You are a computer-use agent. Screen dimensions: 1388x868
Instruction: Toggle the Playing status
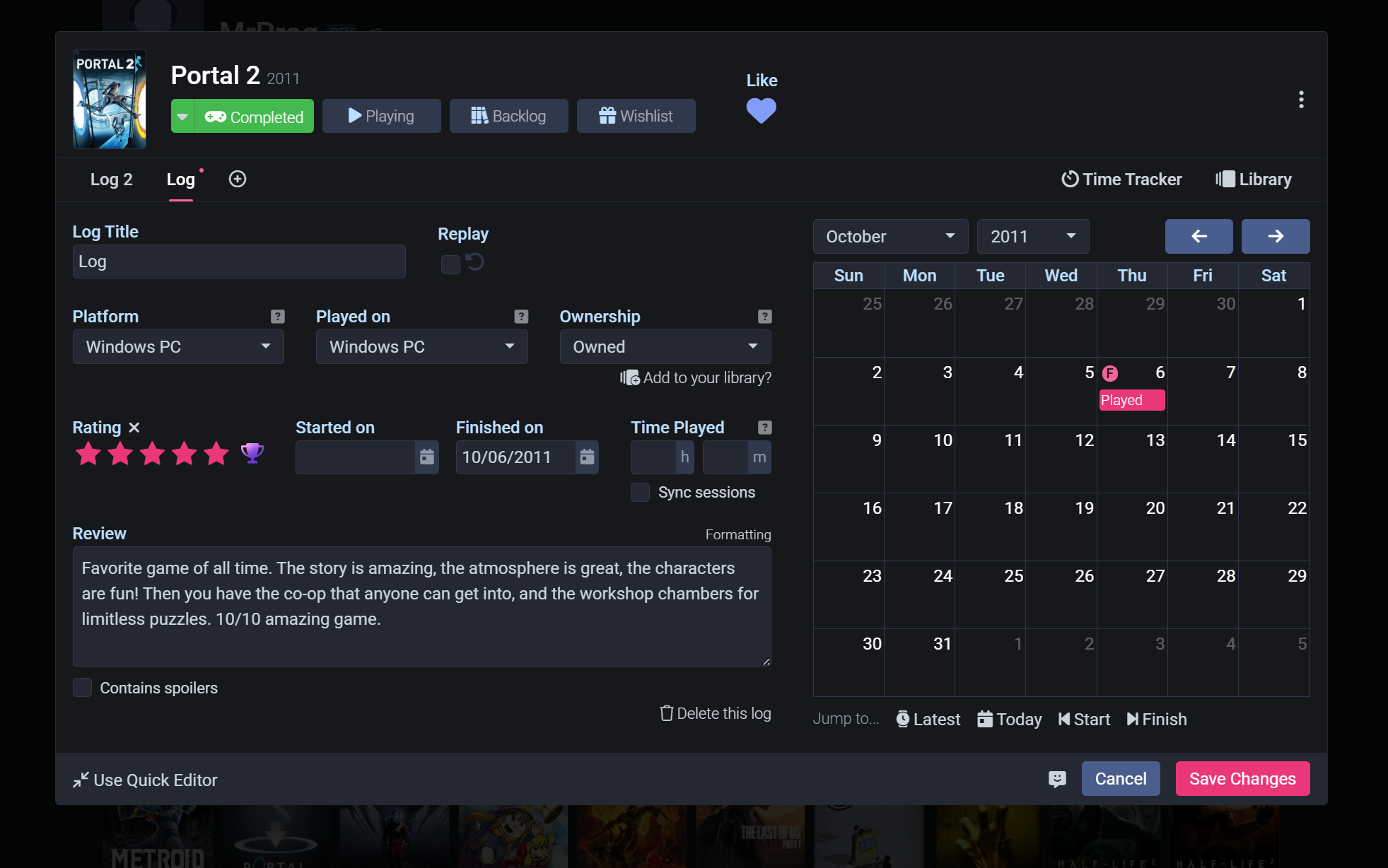pos(382,116)
